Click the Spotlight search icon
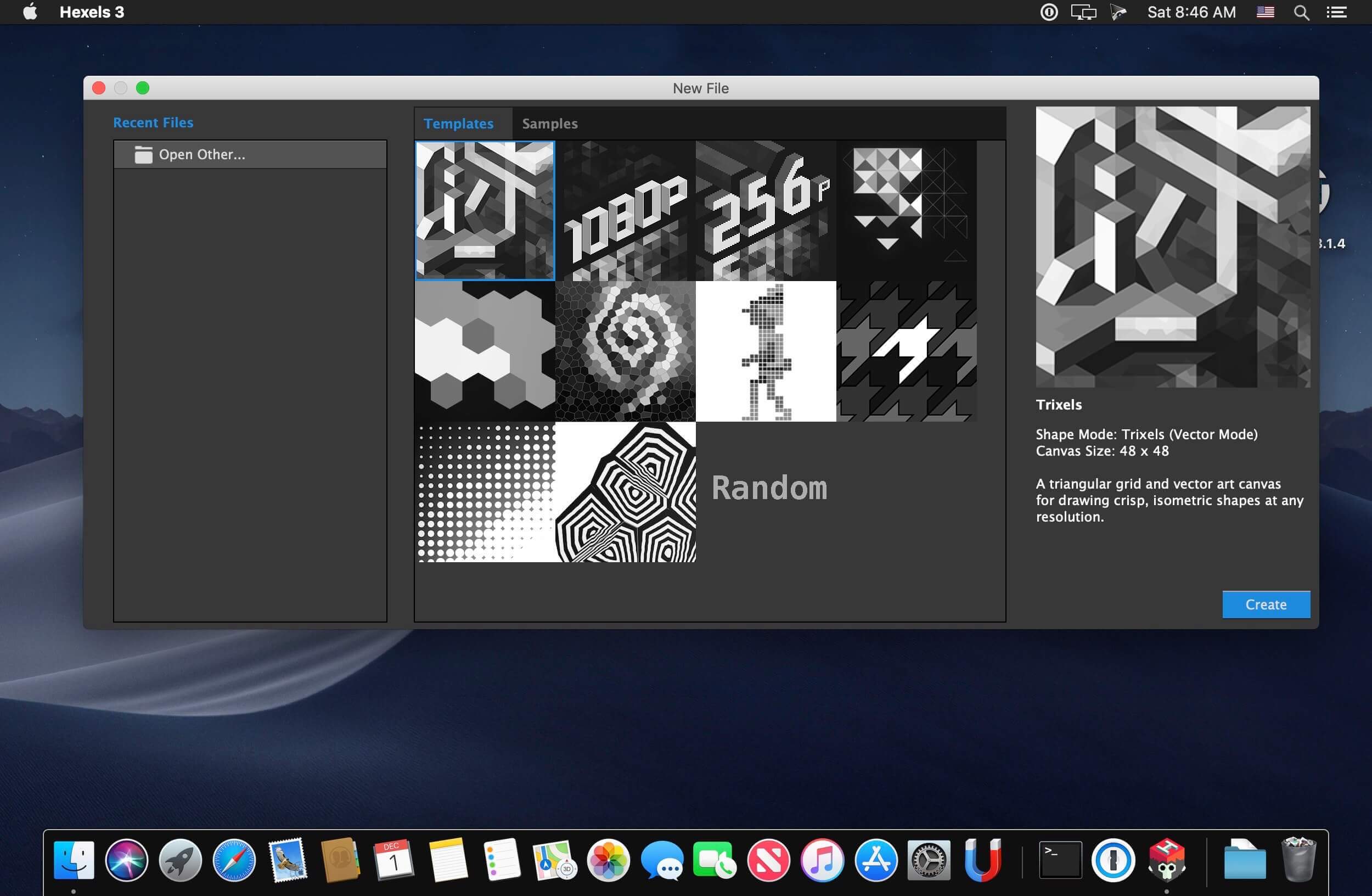1372x896 pixels. click(x=1301, y=12)
